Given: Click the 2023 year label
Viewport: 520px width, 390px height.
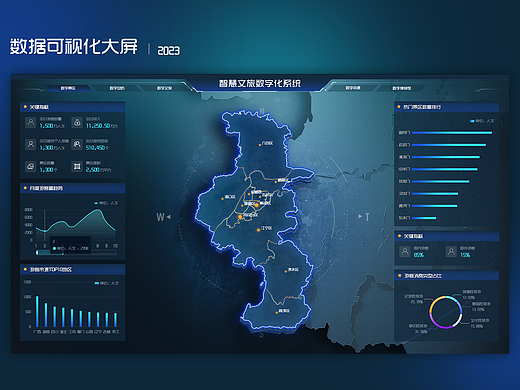Looking at the screenshot, I should [168, 50].
